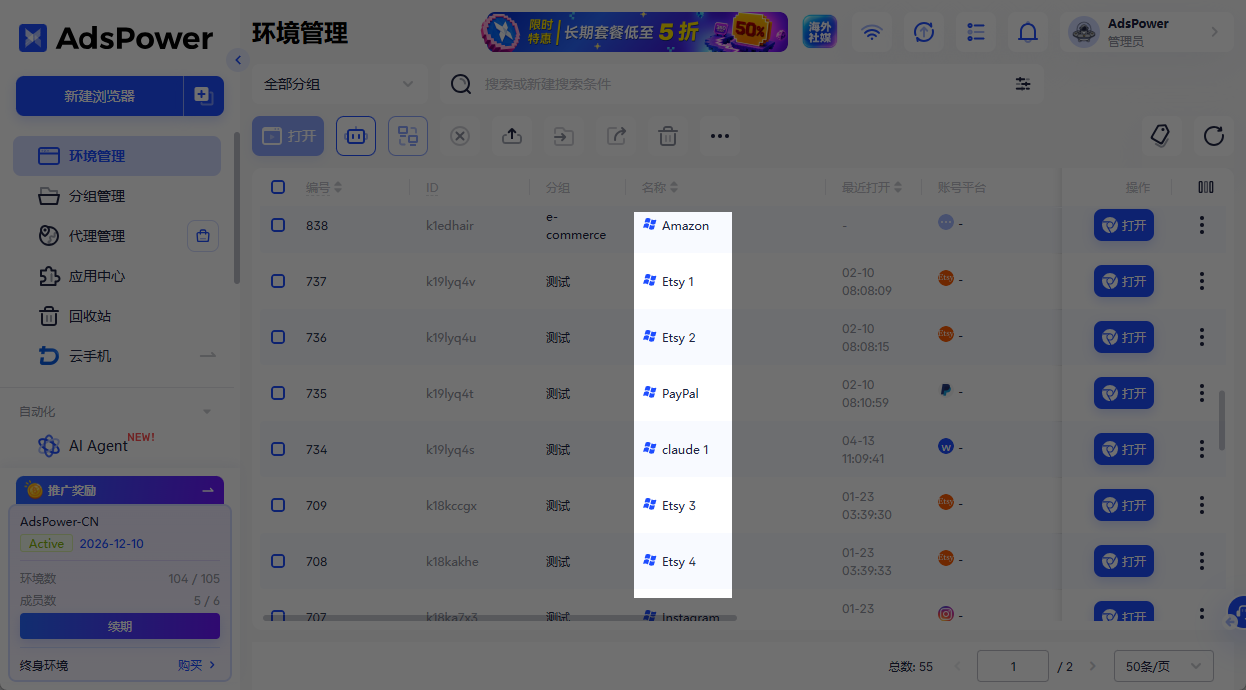This screenshot has height=690, width=1246.
Task: Check the checkbox for row 734
Action: (278, 449)
